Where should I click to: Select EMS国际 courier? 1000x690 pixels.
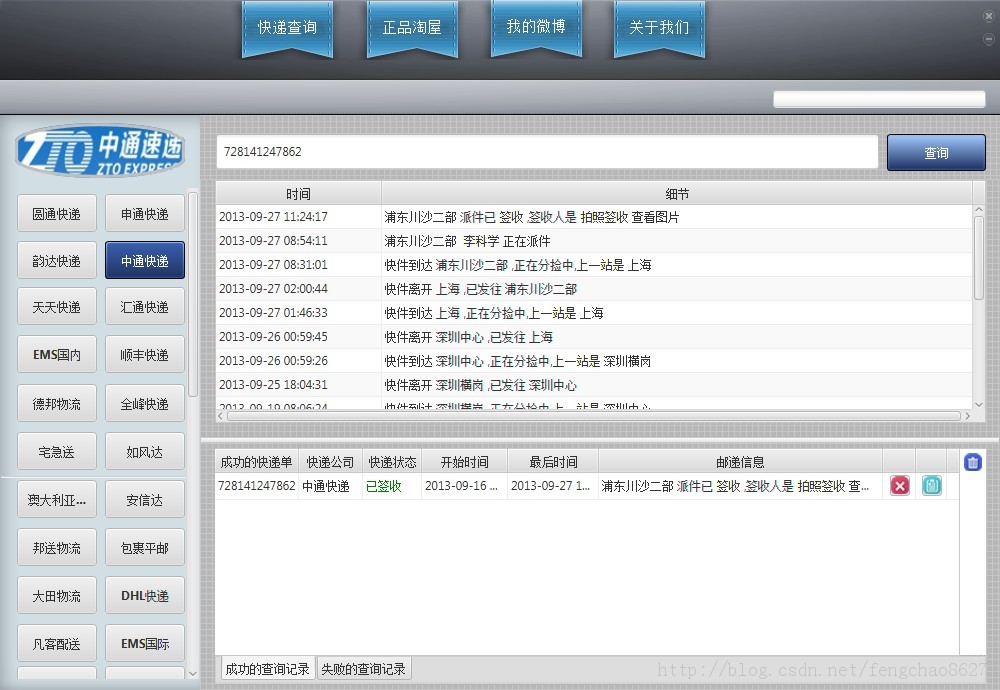tap(145, 643)
